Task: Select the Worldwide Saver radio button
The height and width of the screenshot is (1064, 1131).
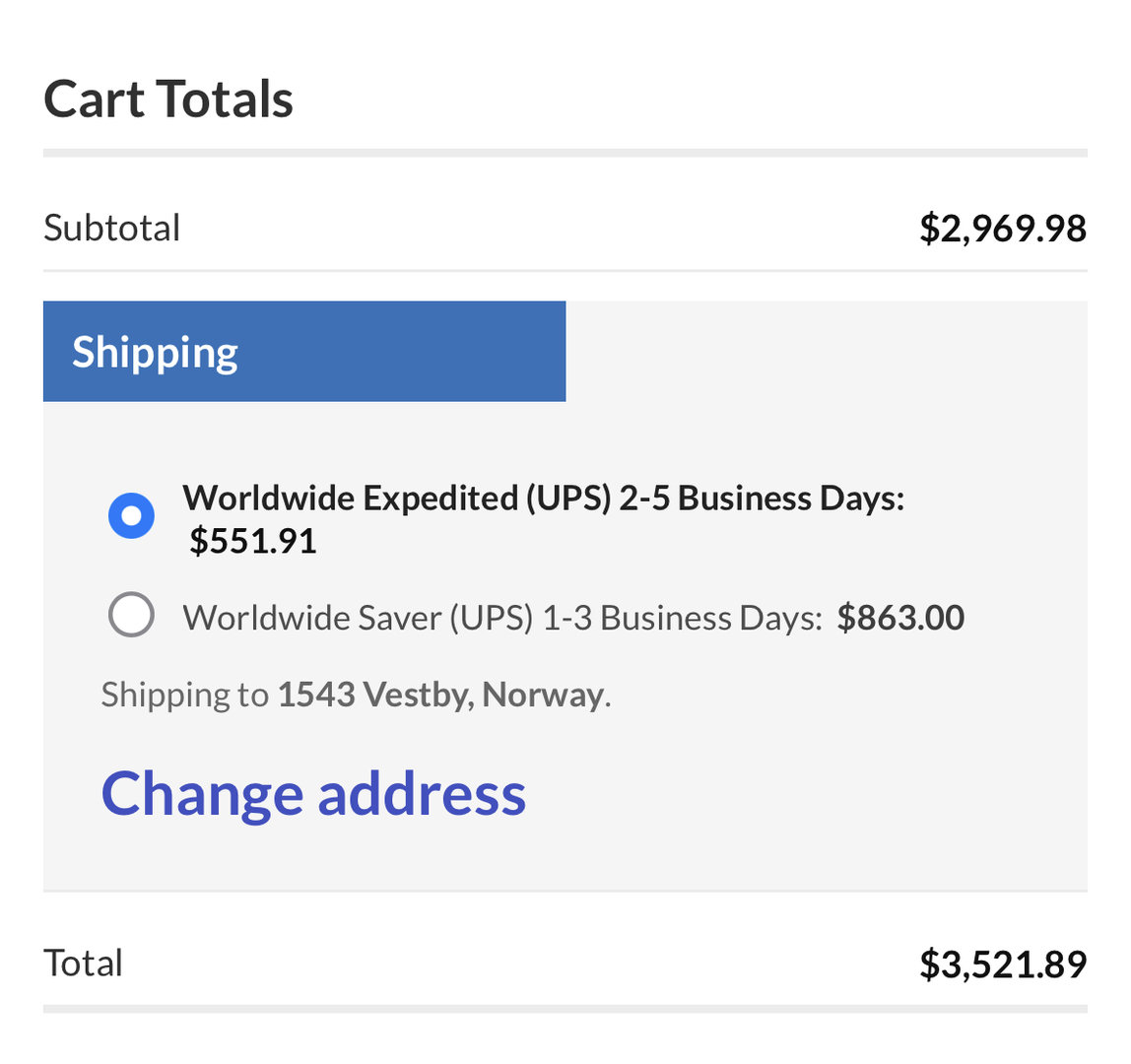Action: 131,616
